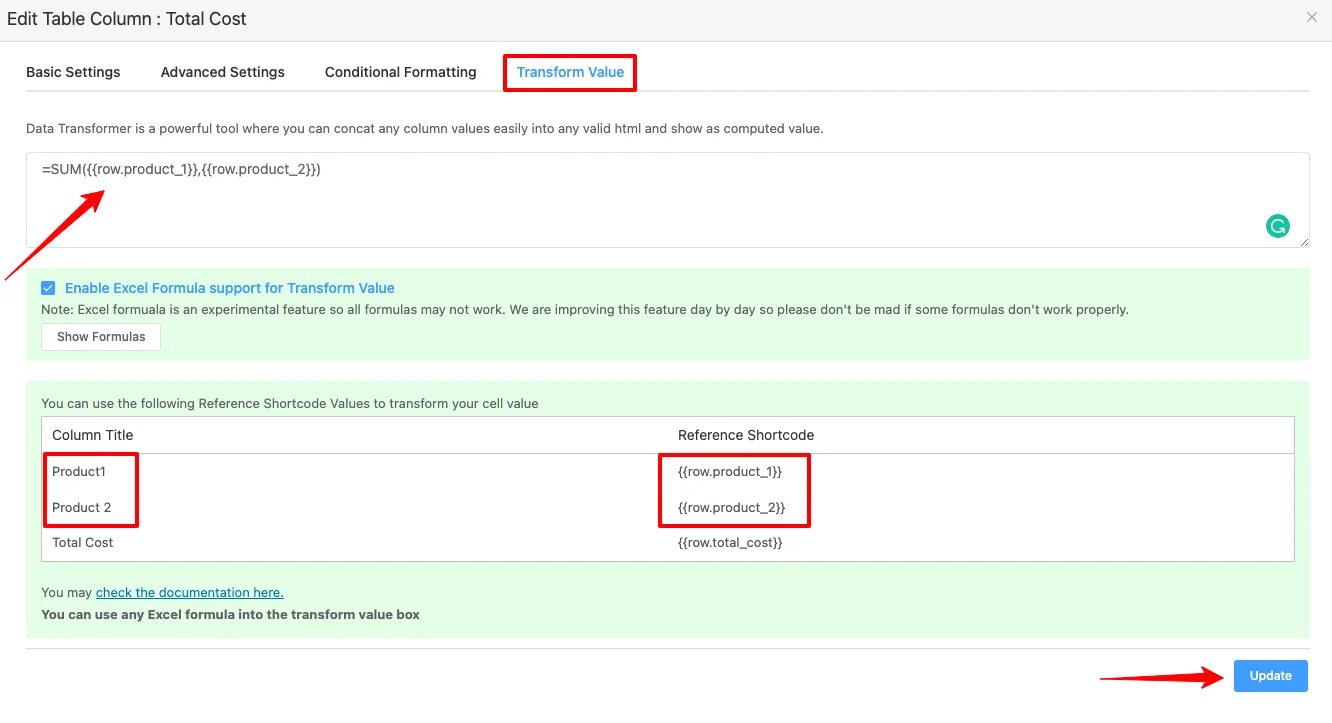Grab the textarea resize handle corner
This screenshot has width=1332, height=723.
(x=1303, y=242)
